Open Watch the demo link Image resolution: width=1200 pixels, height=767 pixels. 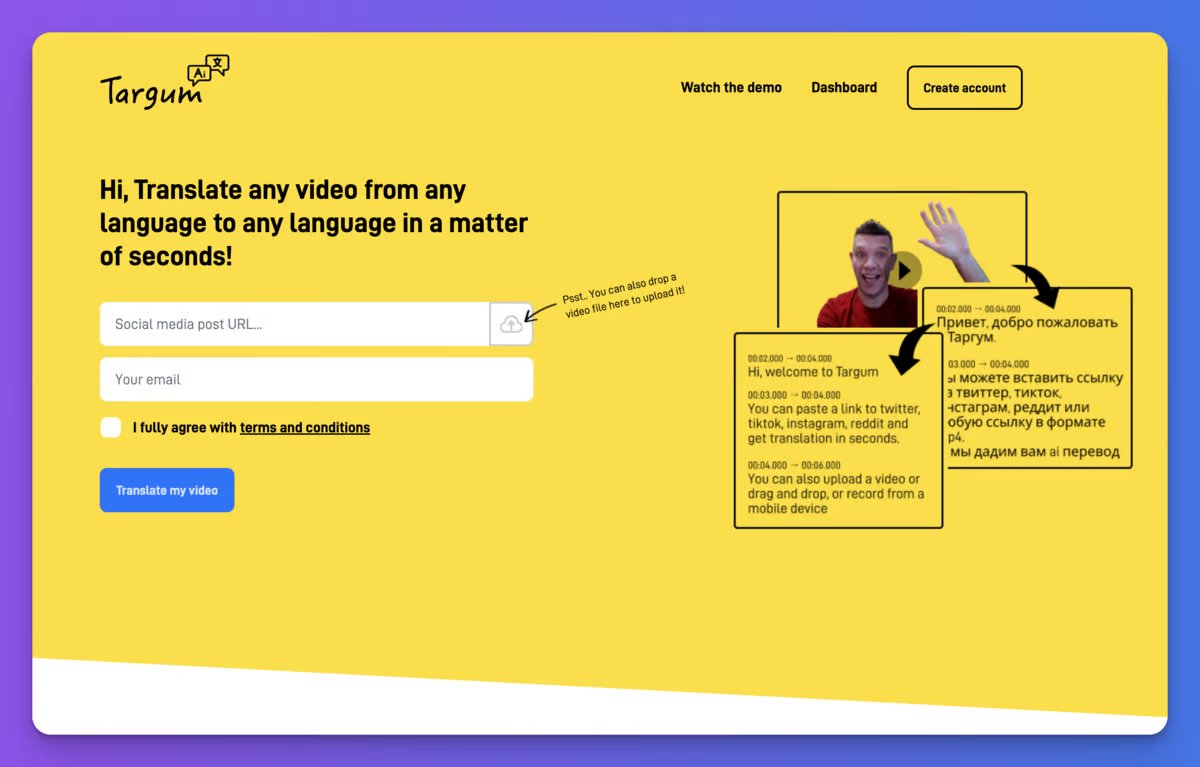pos(731,88)
